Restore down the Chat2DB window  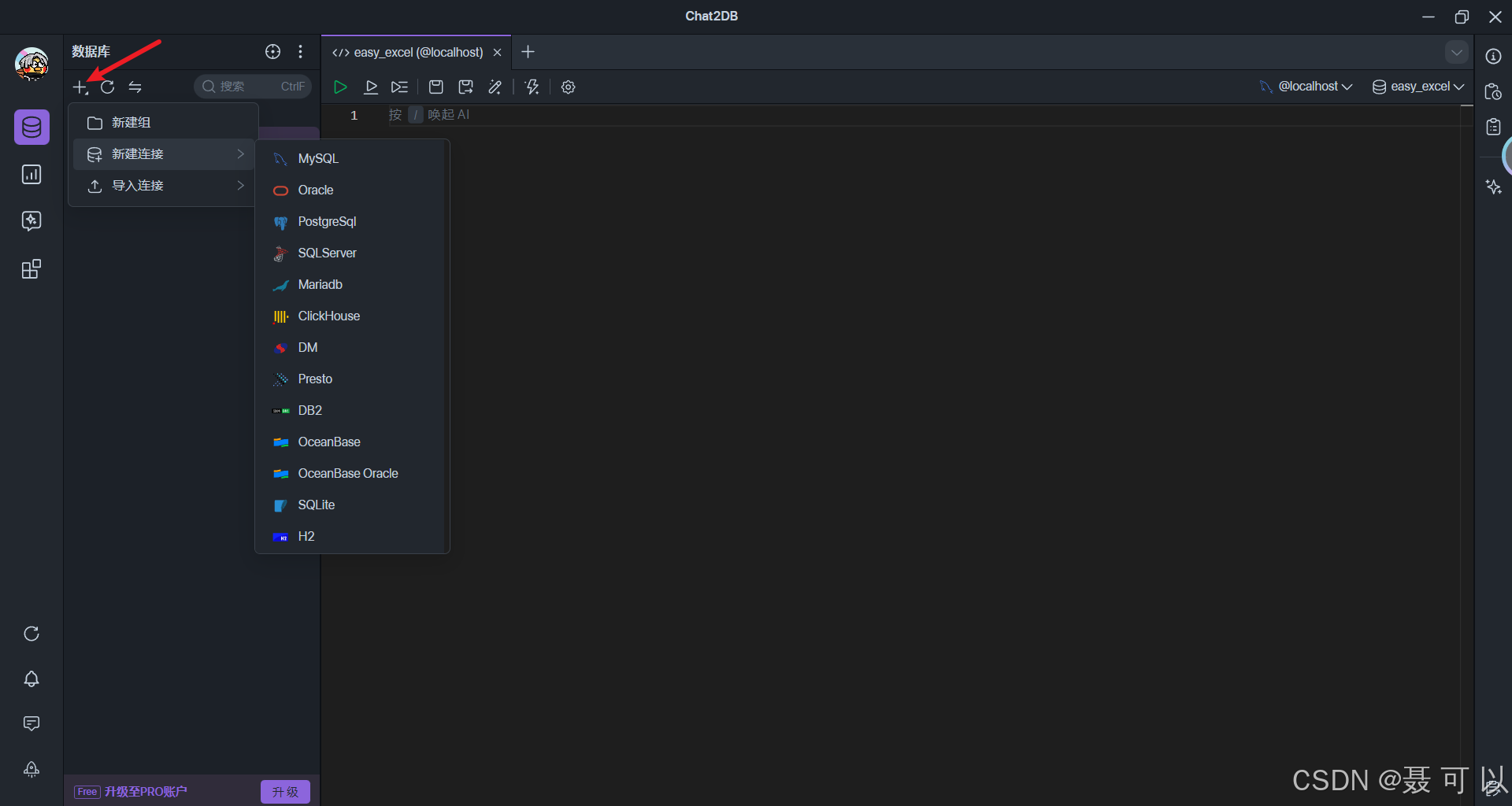(1462, 17)
